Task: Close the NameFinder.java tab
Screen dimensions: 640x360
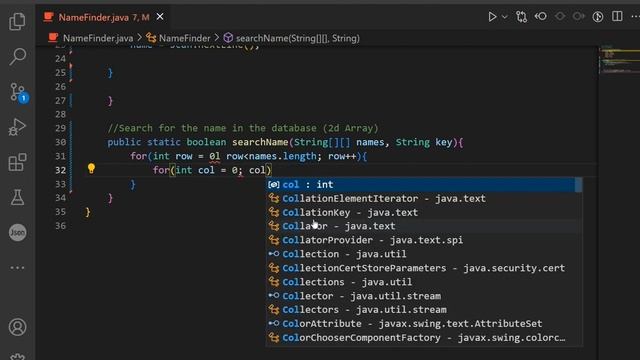Action: 160,17
